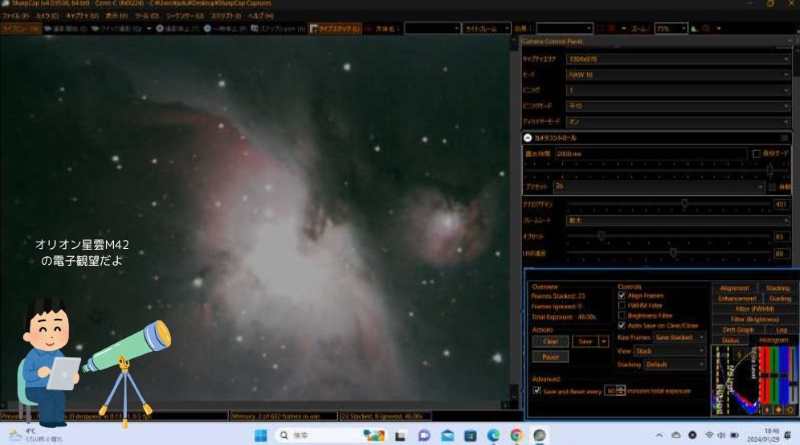
Task: Open Chrome from the taskbar
Action: click(x=516, y=436)
